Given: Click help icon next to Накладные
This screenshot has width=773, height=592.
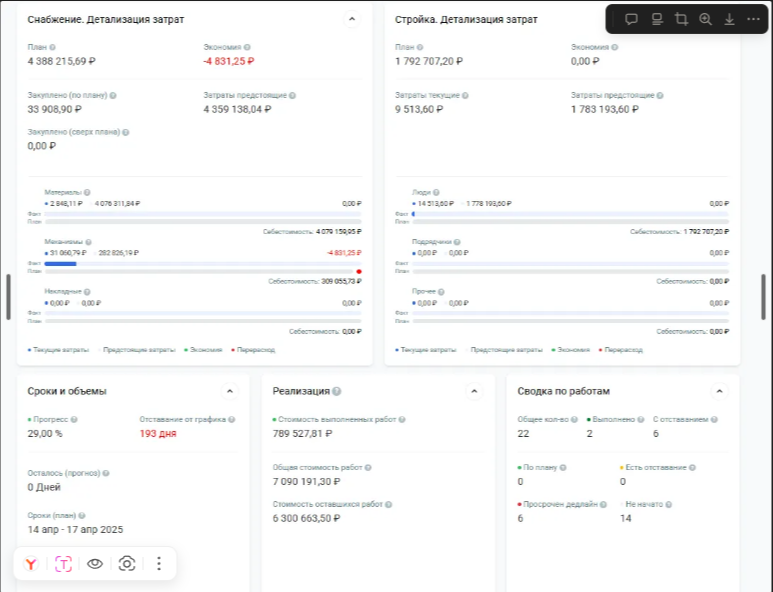Looking at the screenshot, I should point(87,292).
